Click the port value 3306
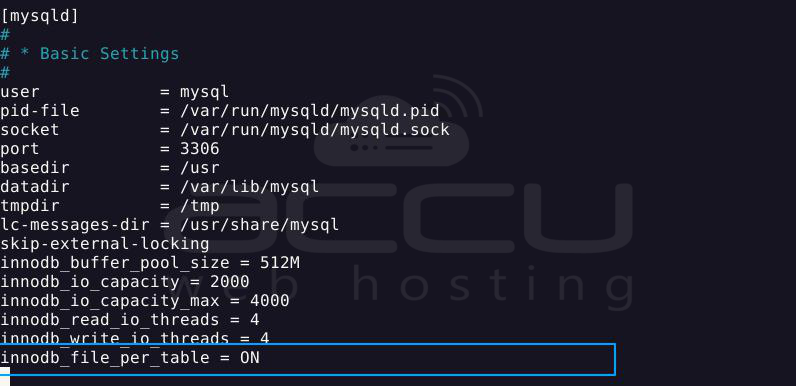The height and width of the screenshot is (386, 796). tap(200, 149)
